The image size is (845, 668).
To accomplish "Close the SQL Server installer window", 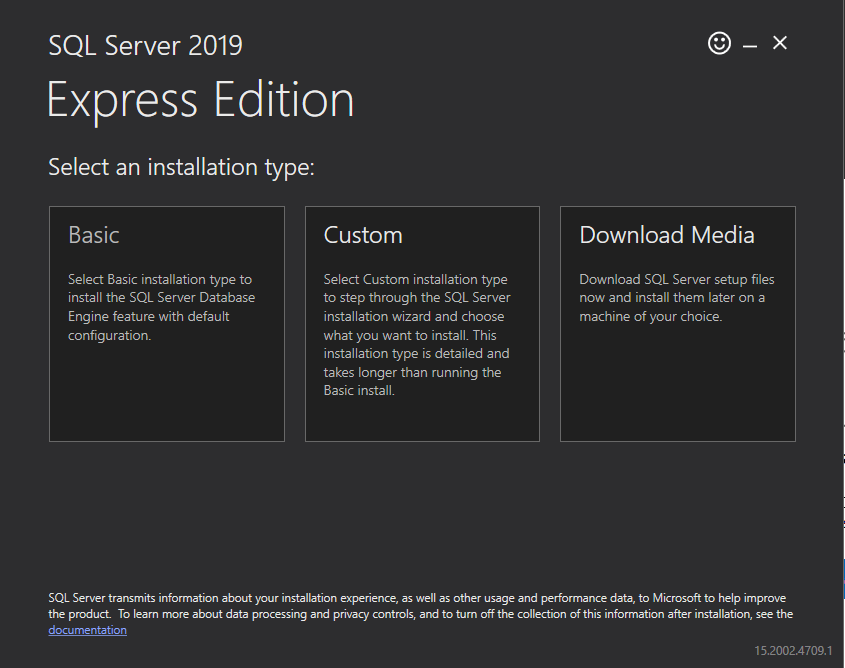I will coord(779,43).
